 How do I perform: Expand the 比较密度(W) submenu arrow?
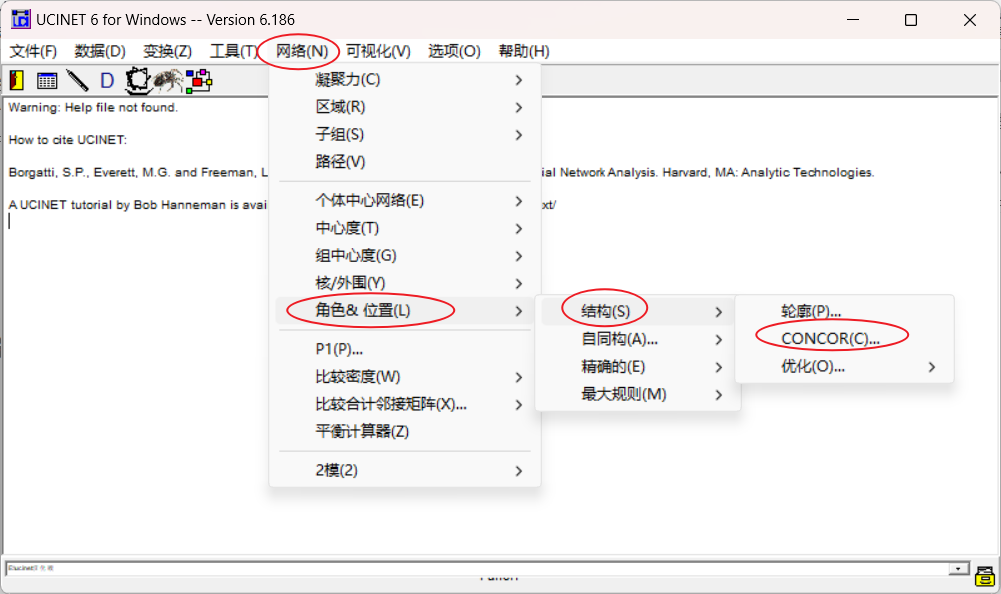pyautogui.click(x=519, y=377)
